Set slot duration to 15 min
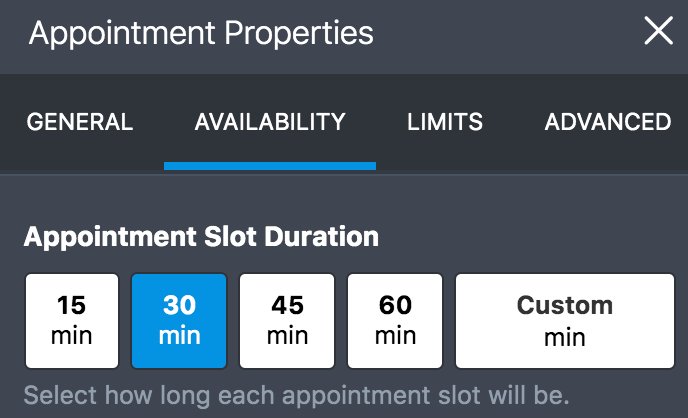 tap(72, 320)
